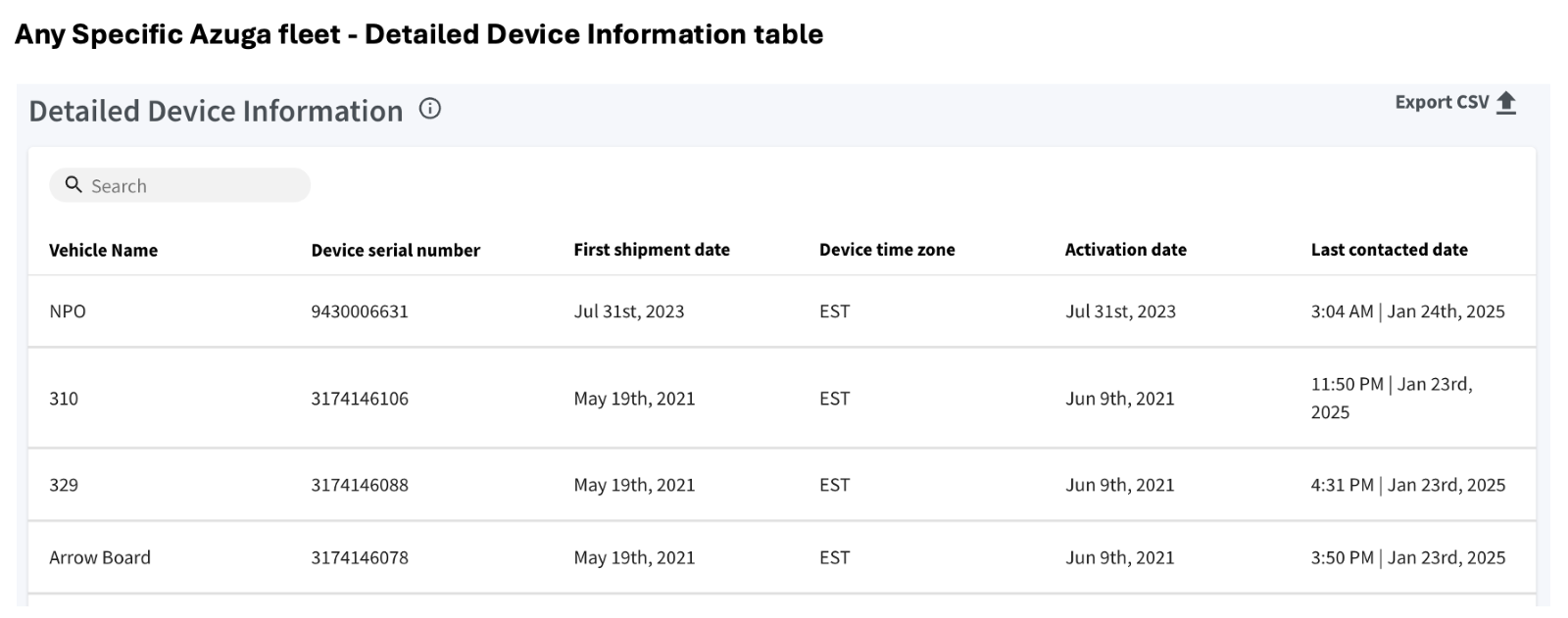Focus the Search input field
This screenshot has width=1568, height=618.
coord(180,185)
